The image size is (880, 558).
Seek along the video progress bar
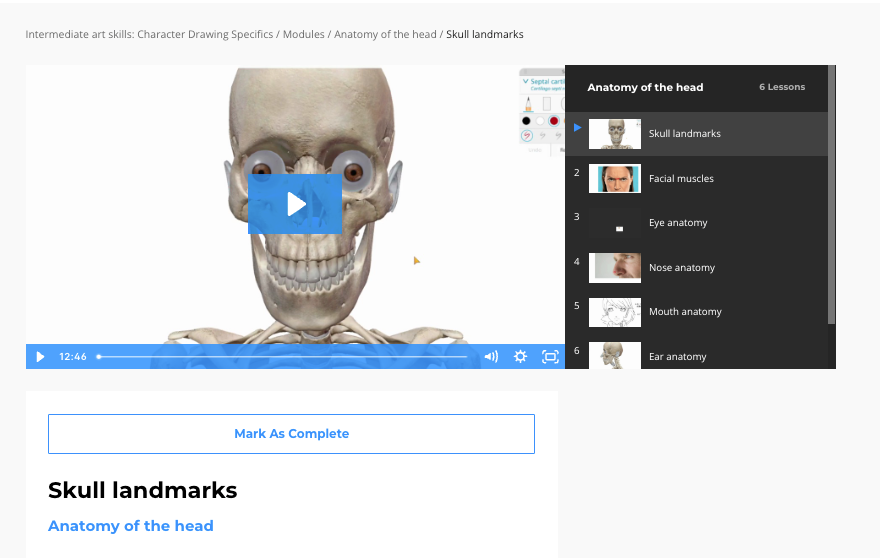pos(282,356)
